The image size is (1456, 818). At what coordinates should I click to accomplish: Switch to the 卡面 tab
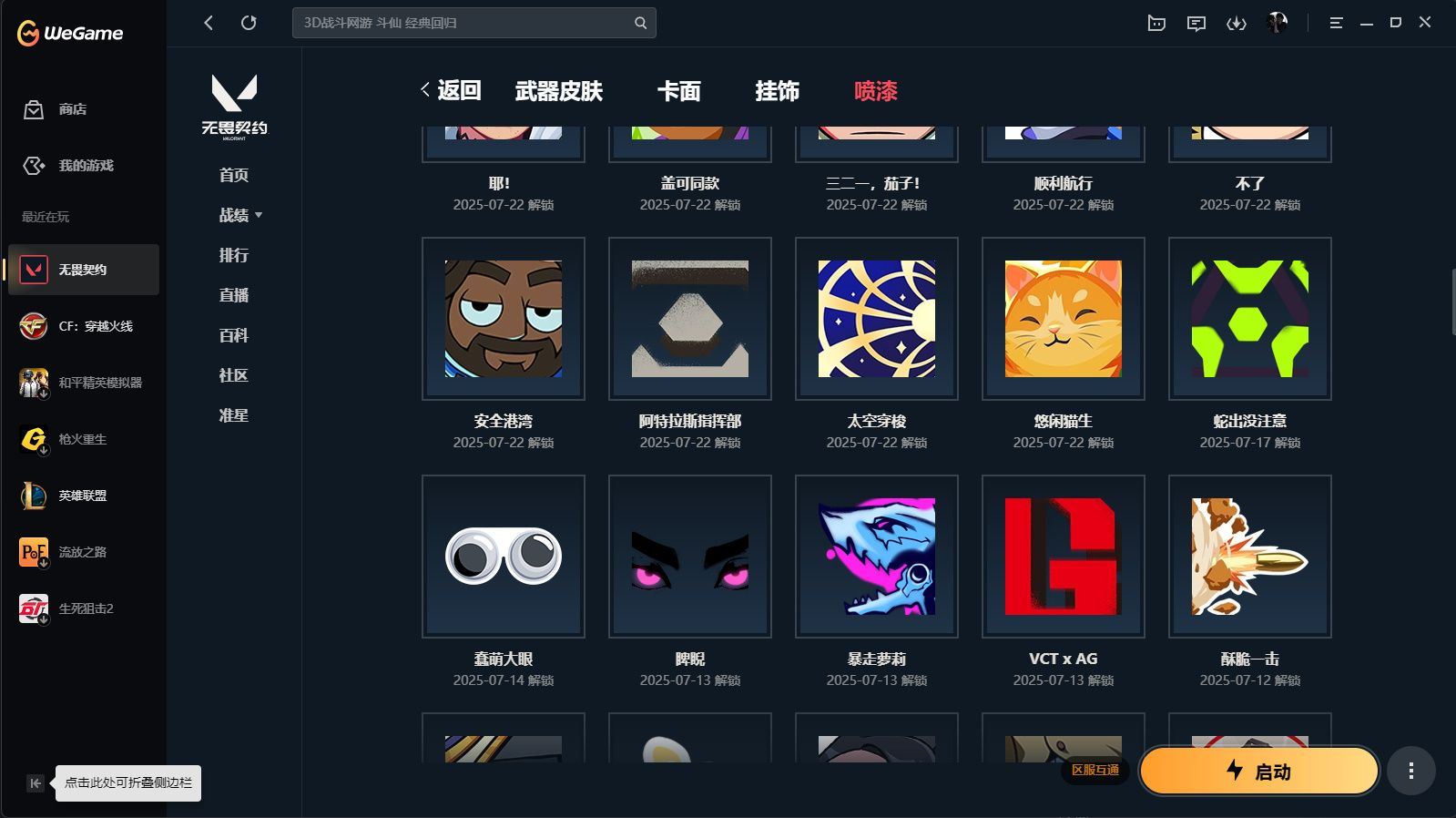pos(679,91)
